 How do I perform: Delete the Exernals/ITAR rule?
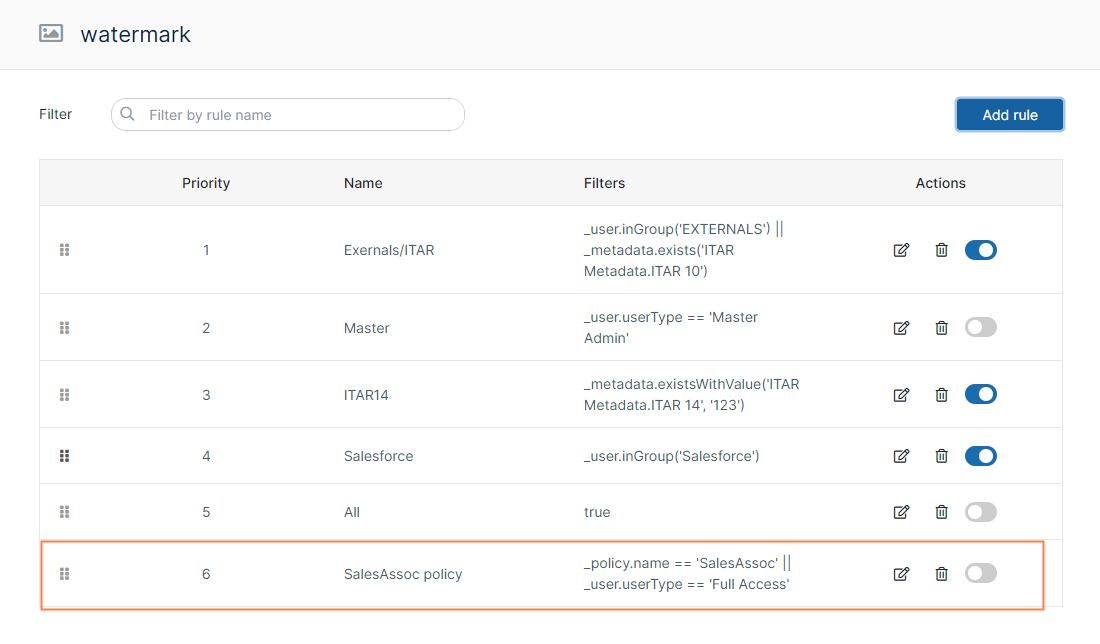pos(941,250)
